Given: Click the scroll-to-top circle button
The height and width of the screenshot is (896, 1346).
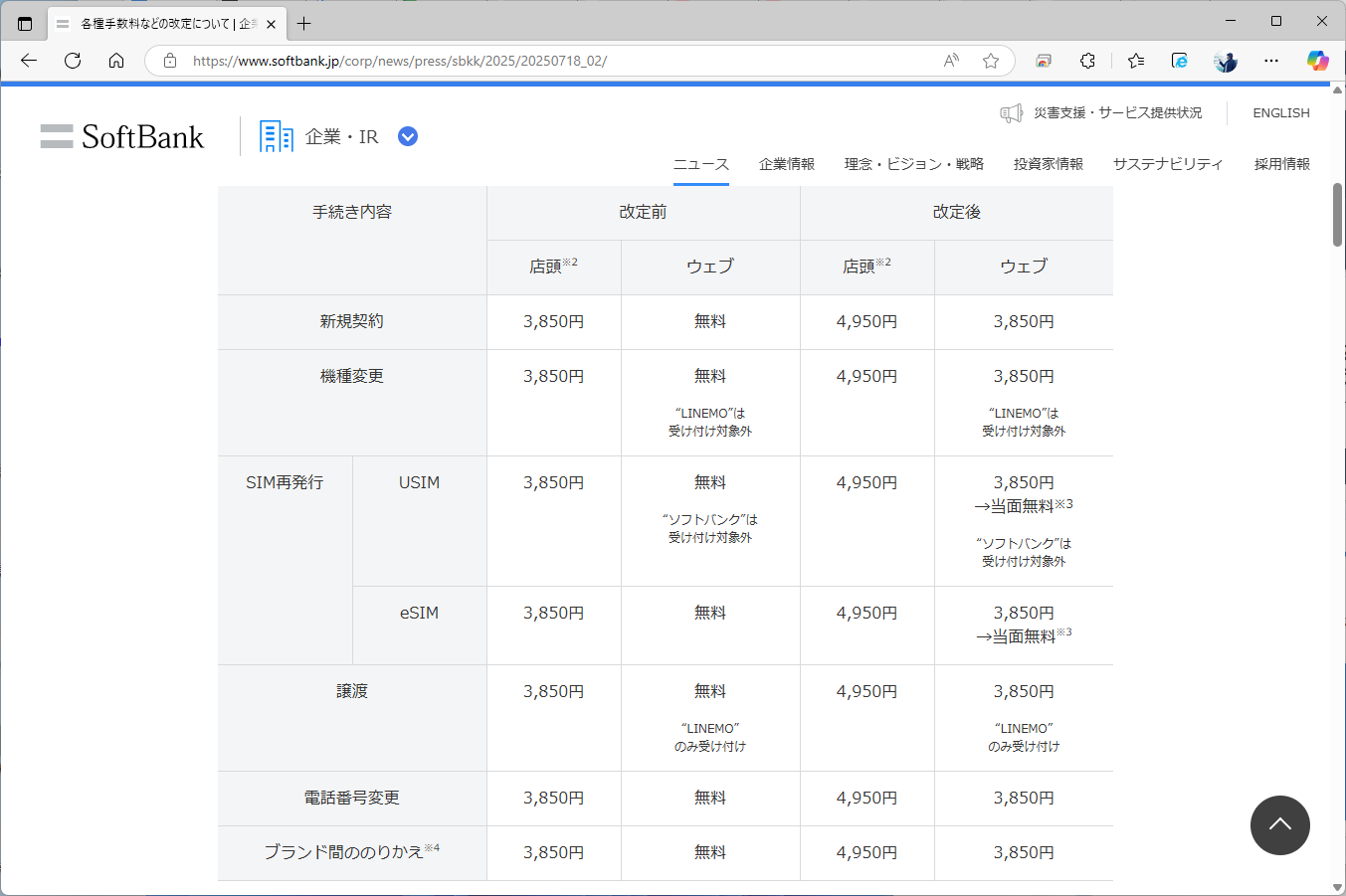Looking at the screenshot, I should [x=1280, y=825].
